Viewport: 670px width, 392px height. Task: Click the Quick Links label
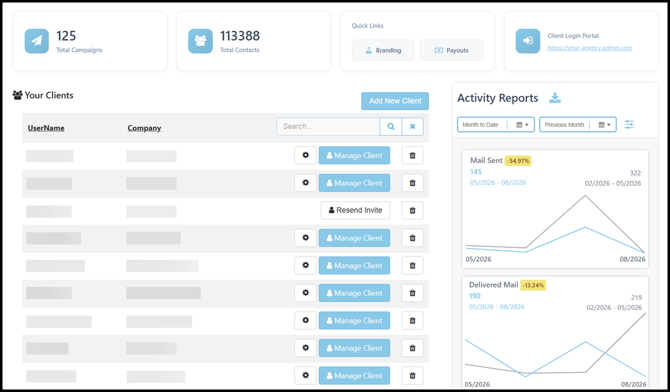pos(367,26)
